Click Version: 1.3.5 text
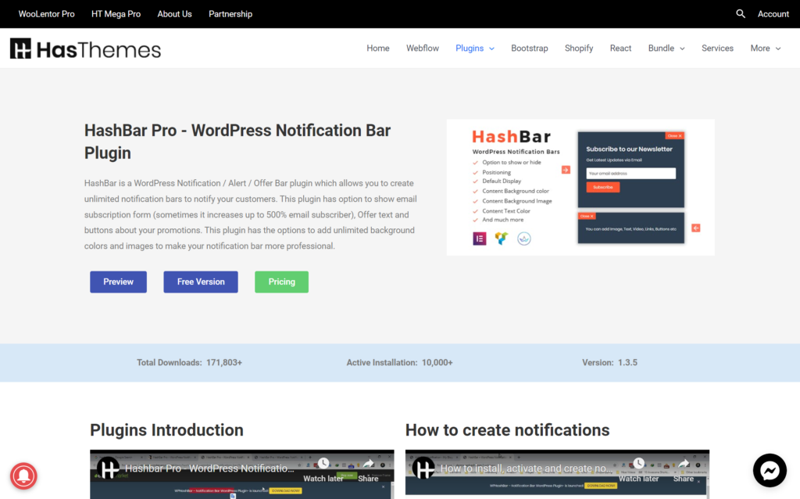The image size is (800, 499). 610,362
